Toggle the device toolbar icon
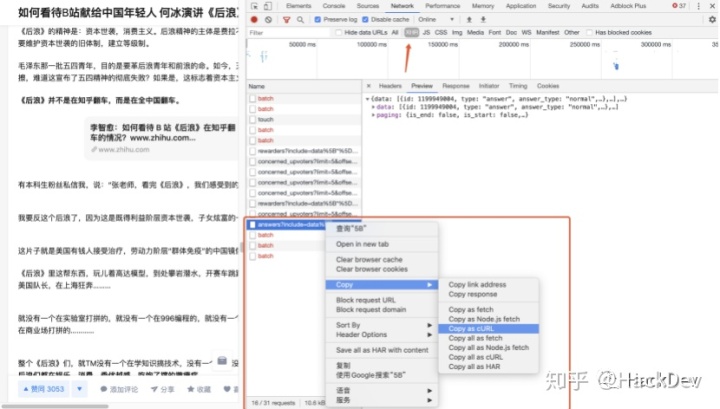720x409 pixels. [268, 6]
